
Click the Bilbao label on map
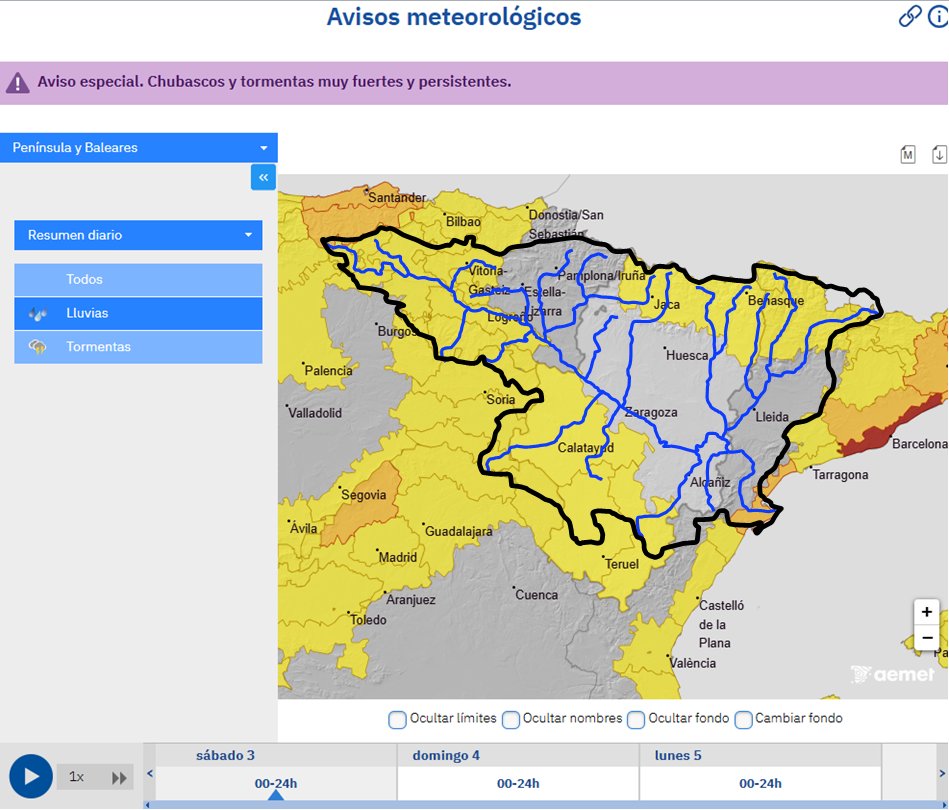point(463,222)
